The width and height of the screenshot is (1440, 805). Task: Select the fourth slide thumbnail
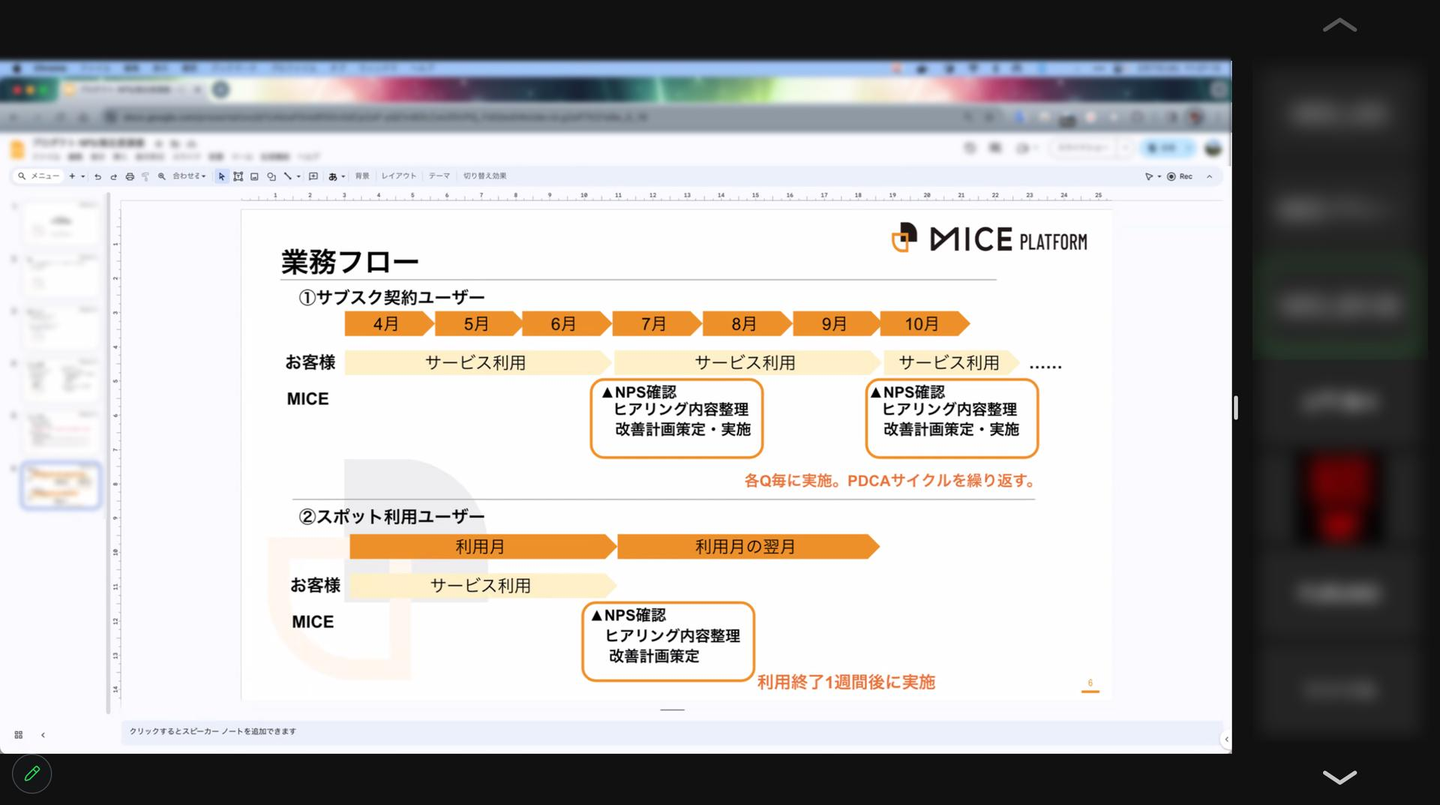pos(60,380)
